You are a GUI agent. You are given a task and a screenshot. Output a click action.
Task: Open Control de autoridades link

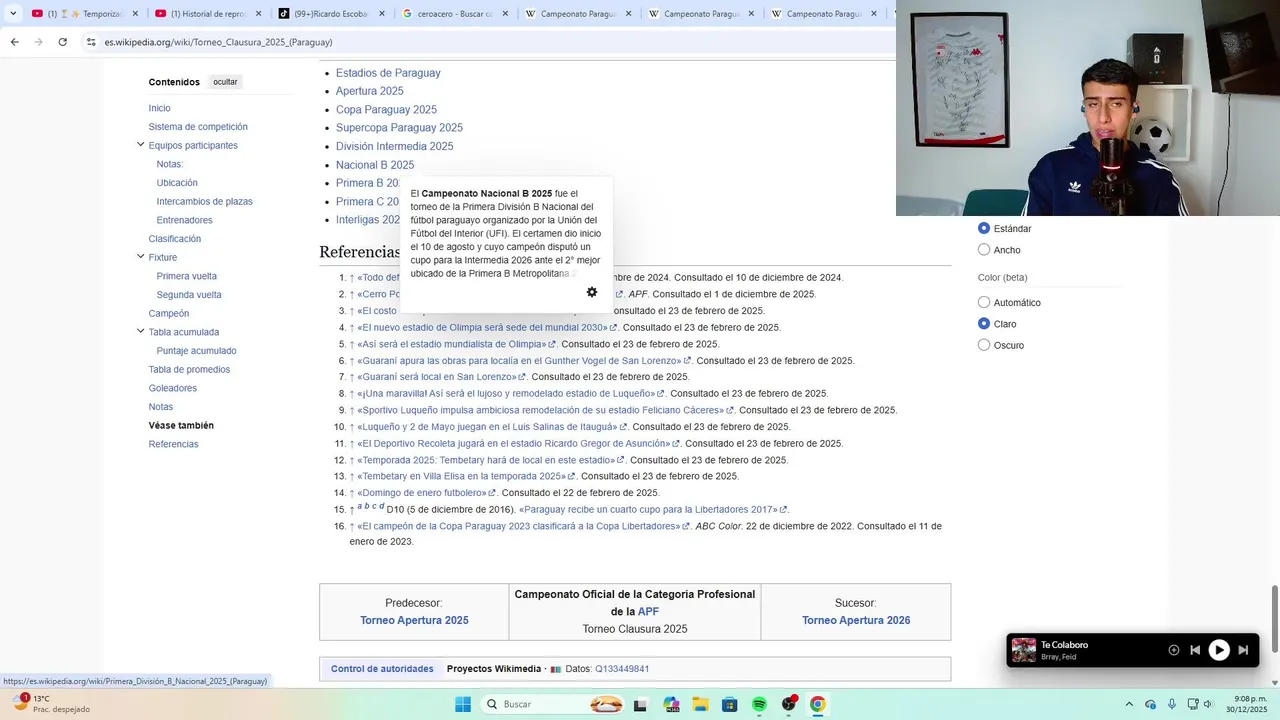[x=382, y=669]
